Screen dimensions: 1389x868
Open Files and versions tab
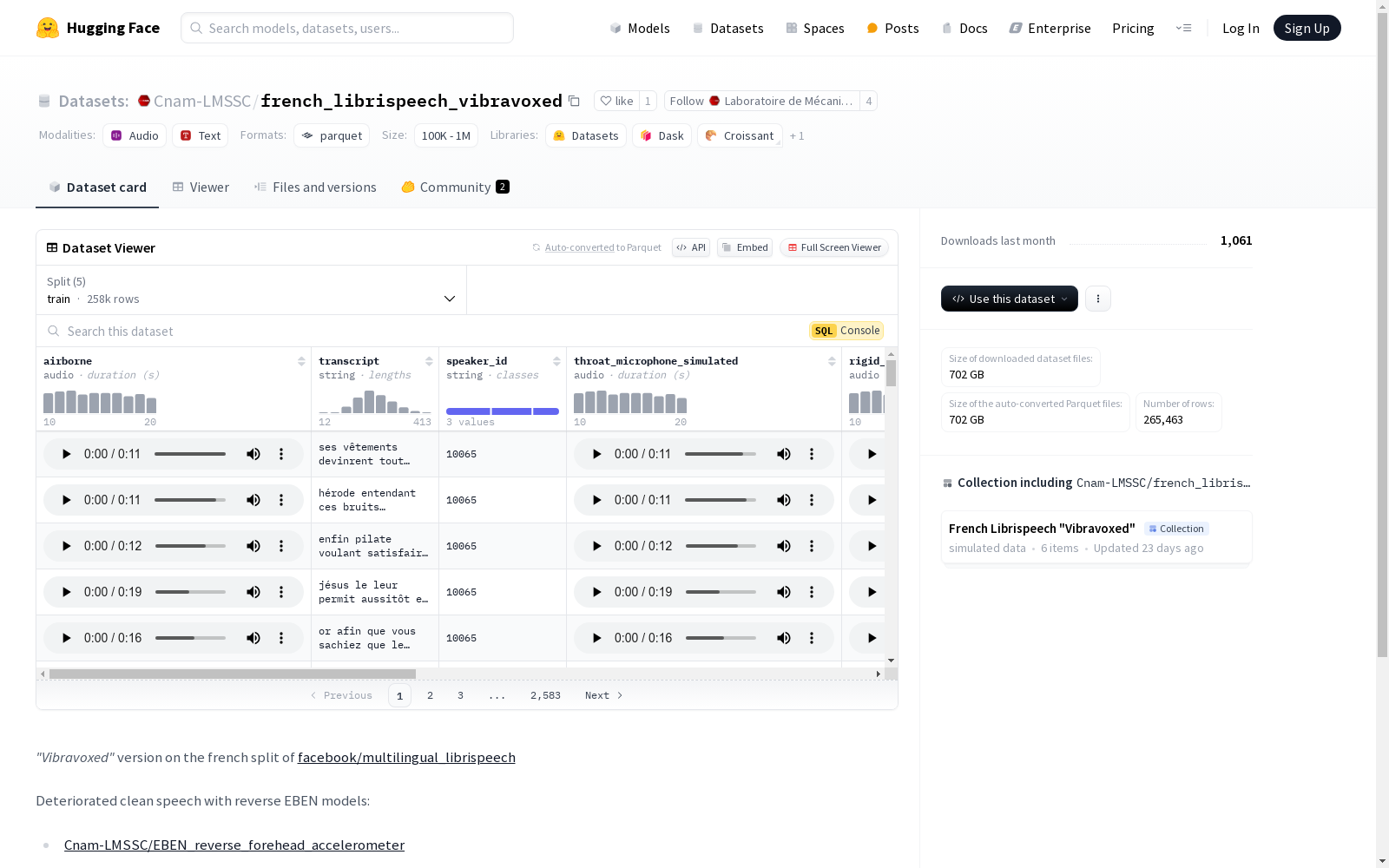pos(315,187)
